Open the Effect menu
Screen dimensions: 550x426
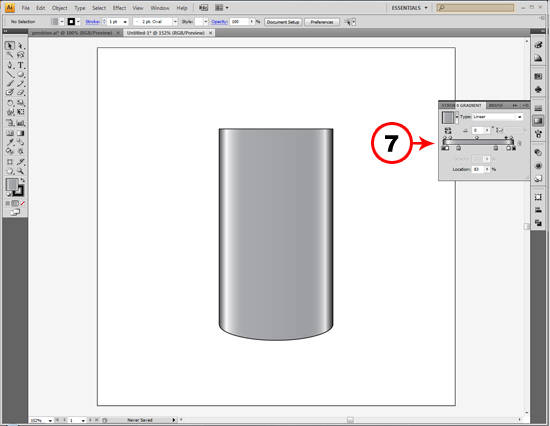(119, 8)
